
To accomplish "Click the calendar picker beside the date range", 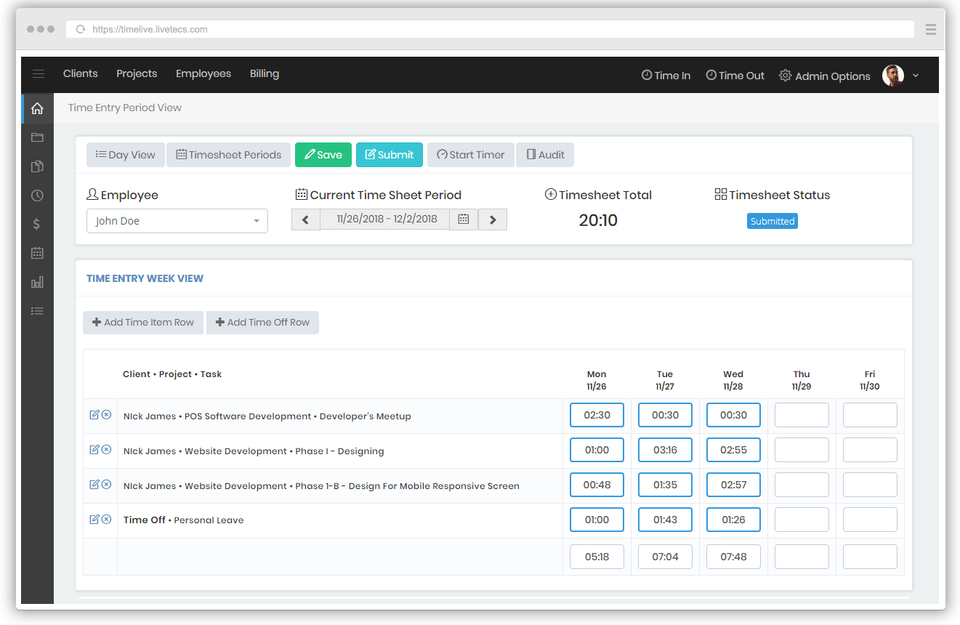I will tap(463, 219).
